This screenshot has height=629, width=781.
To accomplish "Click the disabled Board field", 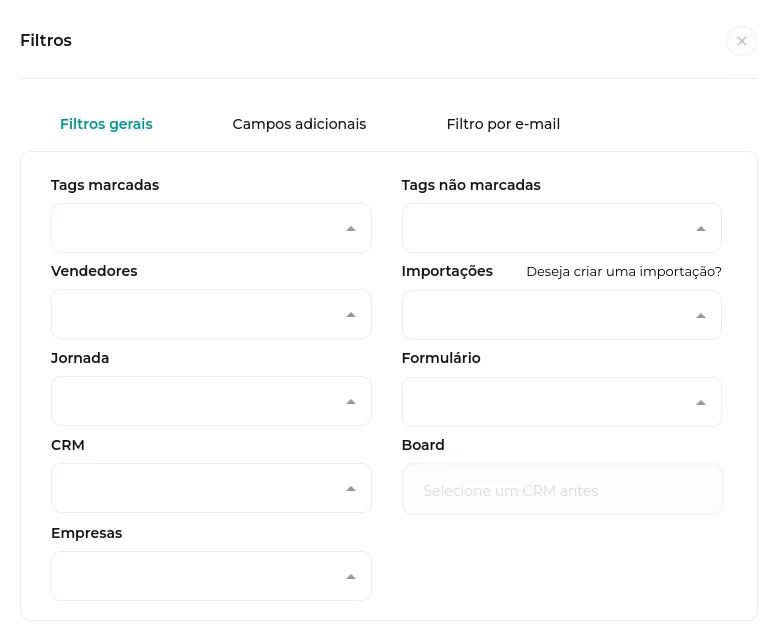I will (562, 489).
